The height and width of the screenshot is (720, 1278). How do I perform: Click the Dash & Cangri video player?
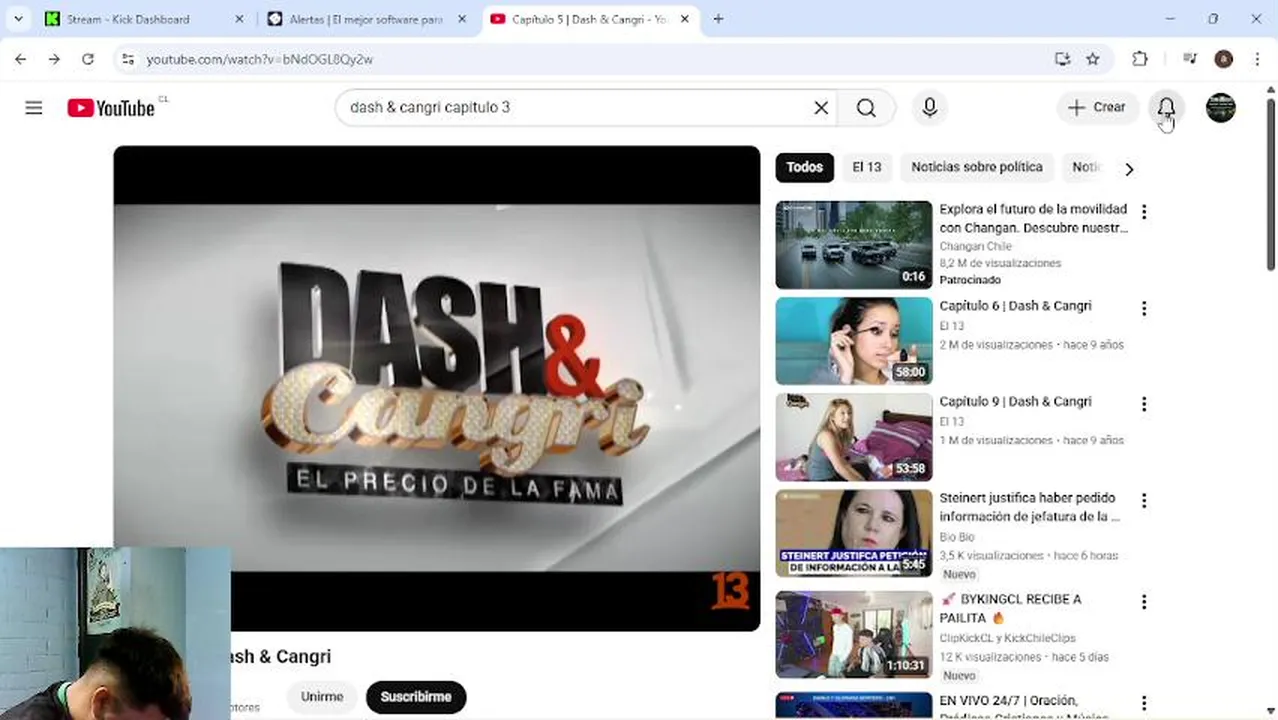tap(437, 388)
